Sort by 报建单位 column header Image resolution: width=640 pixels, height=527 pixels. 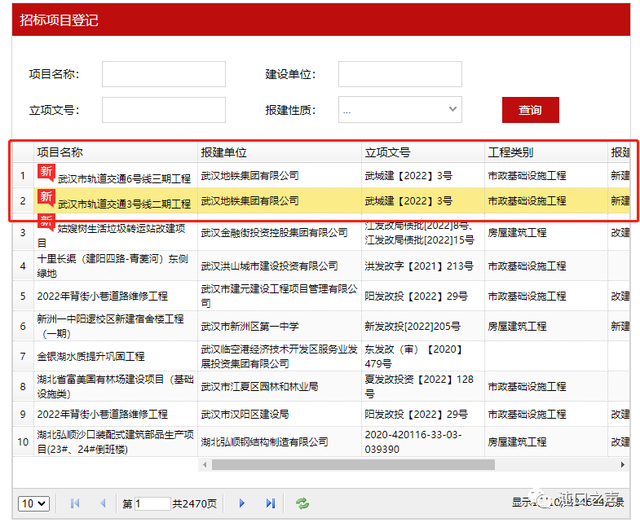pyautogui.click(x=280, y=152)
